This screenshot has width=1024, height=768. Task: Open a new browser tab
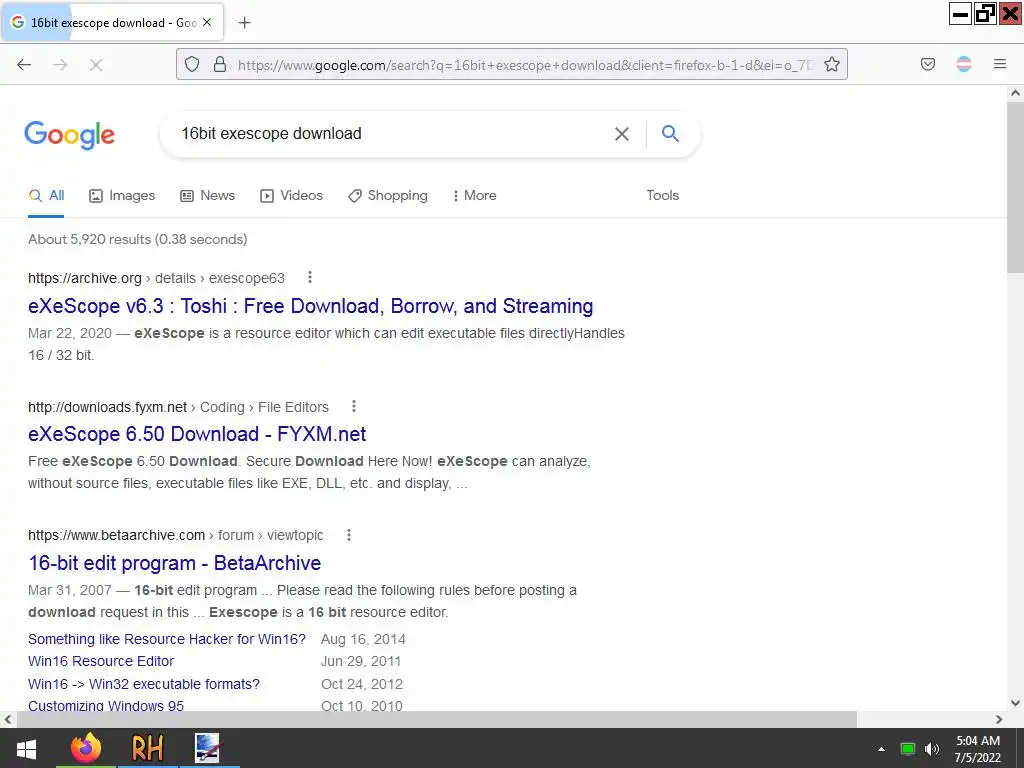(x=244, y=23)
